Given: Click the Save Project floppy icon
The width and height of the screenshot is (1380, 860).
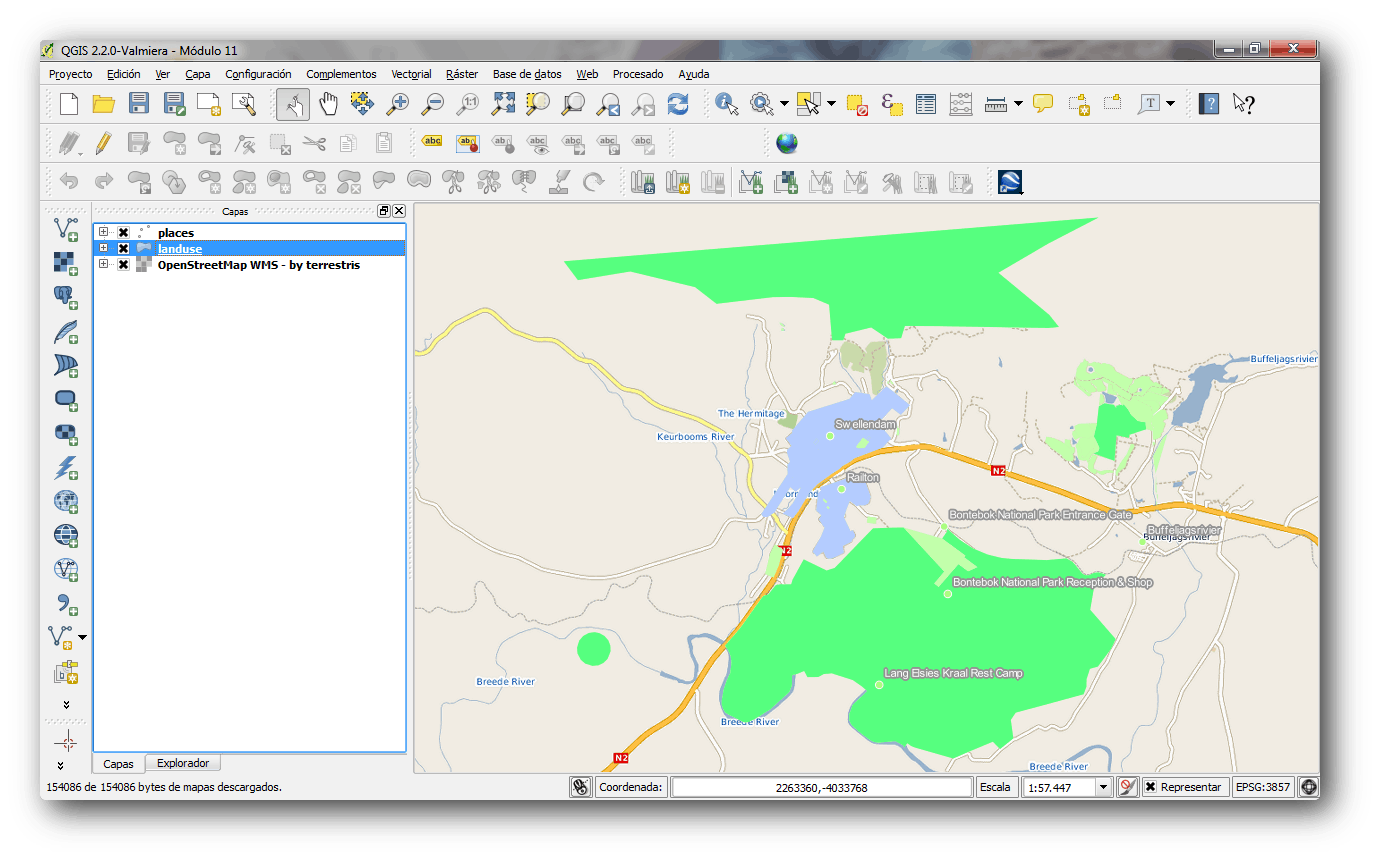Looking at the screenshot, I should (x=139, y=103).
